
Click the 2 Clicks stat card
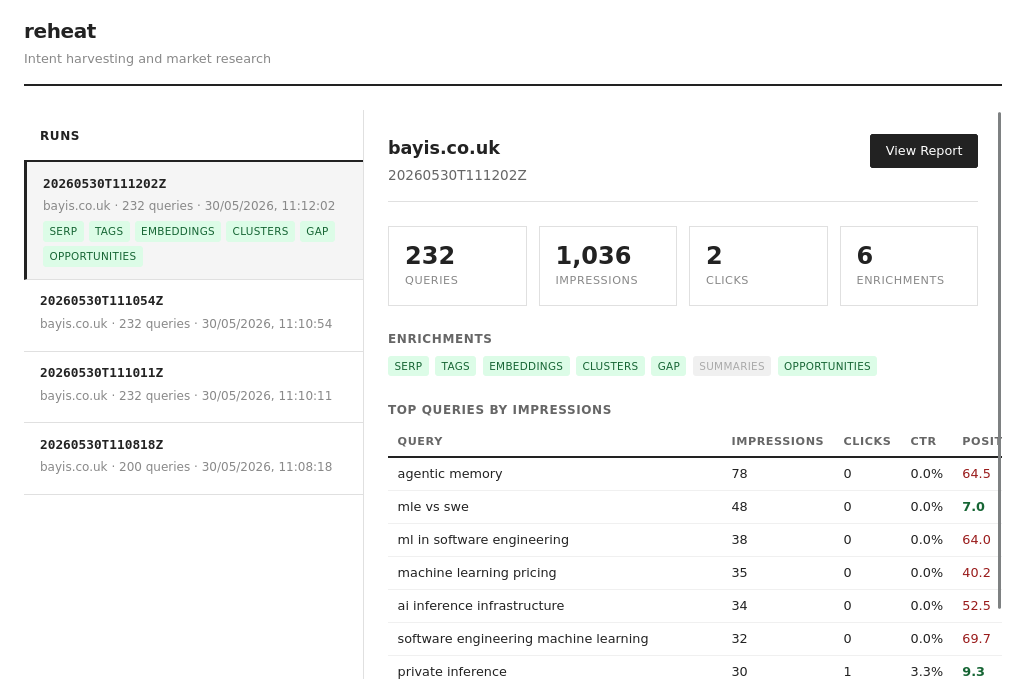758,265
